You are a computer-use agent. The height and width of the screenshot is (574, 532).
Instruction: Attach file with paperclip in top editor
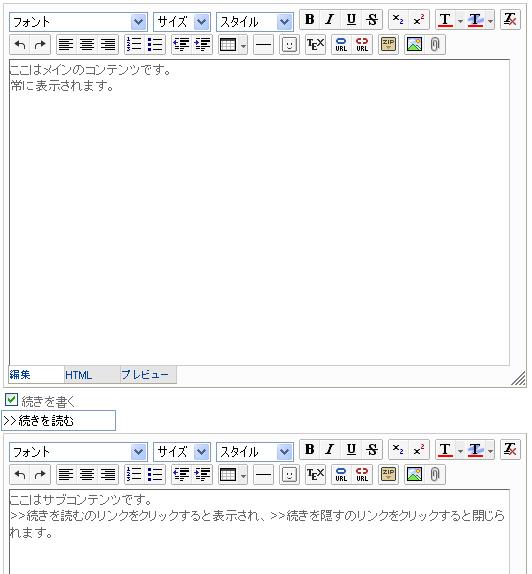coord(435,45)
